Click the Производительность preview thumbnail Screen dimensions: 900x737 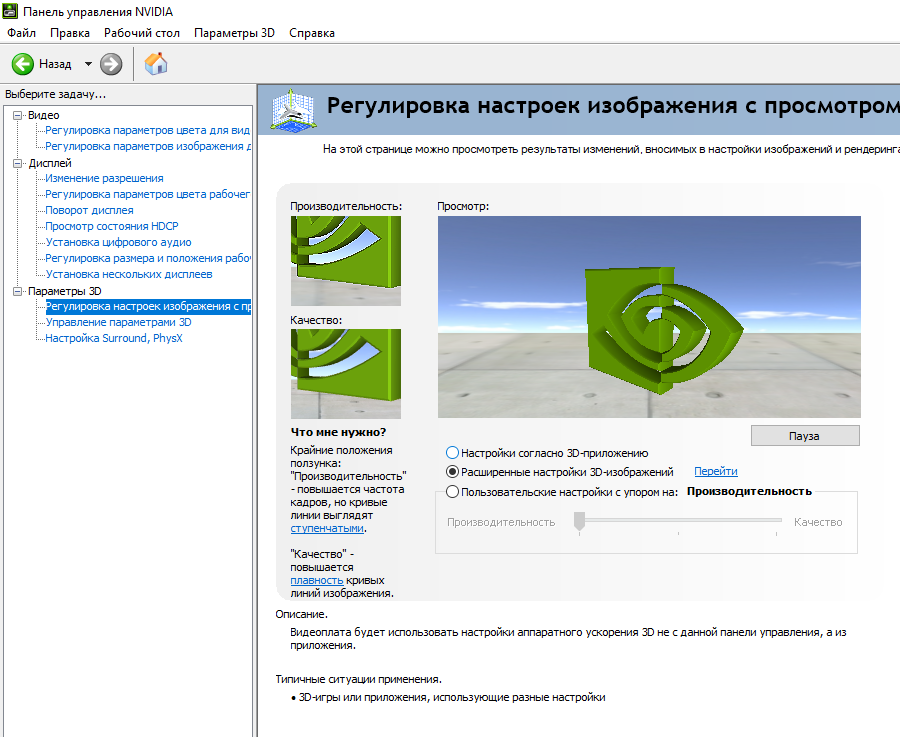pos(346,261)
